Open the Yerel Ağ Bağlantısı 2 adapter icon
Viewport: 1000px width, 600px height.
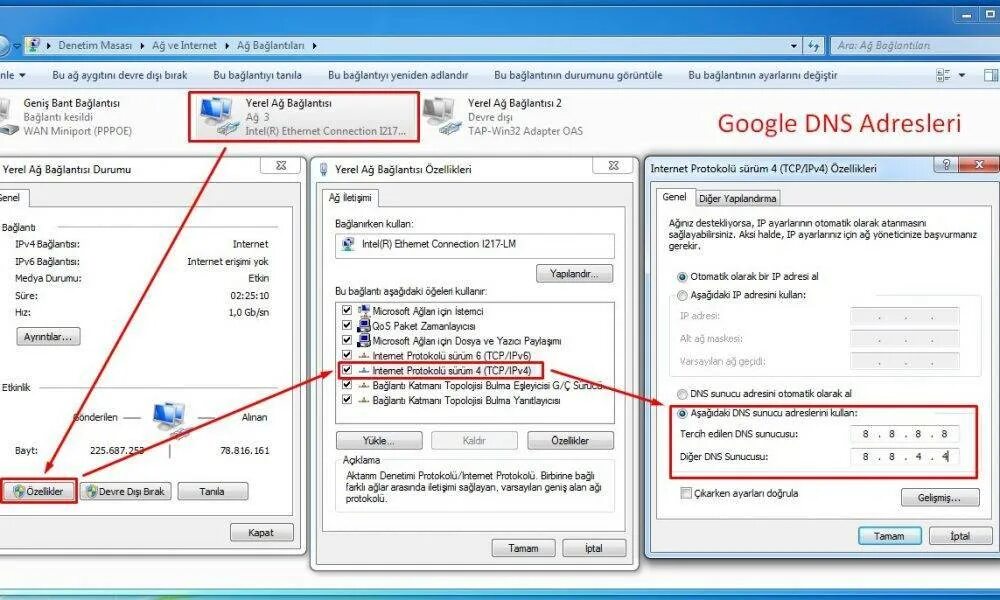(x=442, y=115)
